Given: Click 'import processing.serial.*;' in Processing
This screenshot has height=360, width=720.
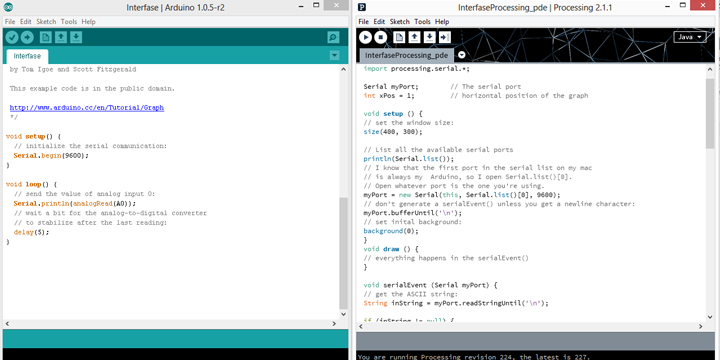Looking at the screenshot, I should point(416,69).
